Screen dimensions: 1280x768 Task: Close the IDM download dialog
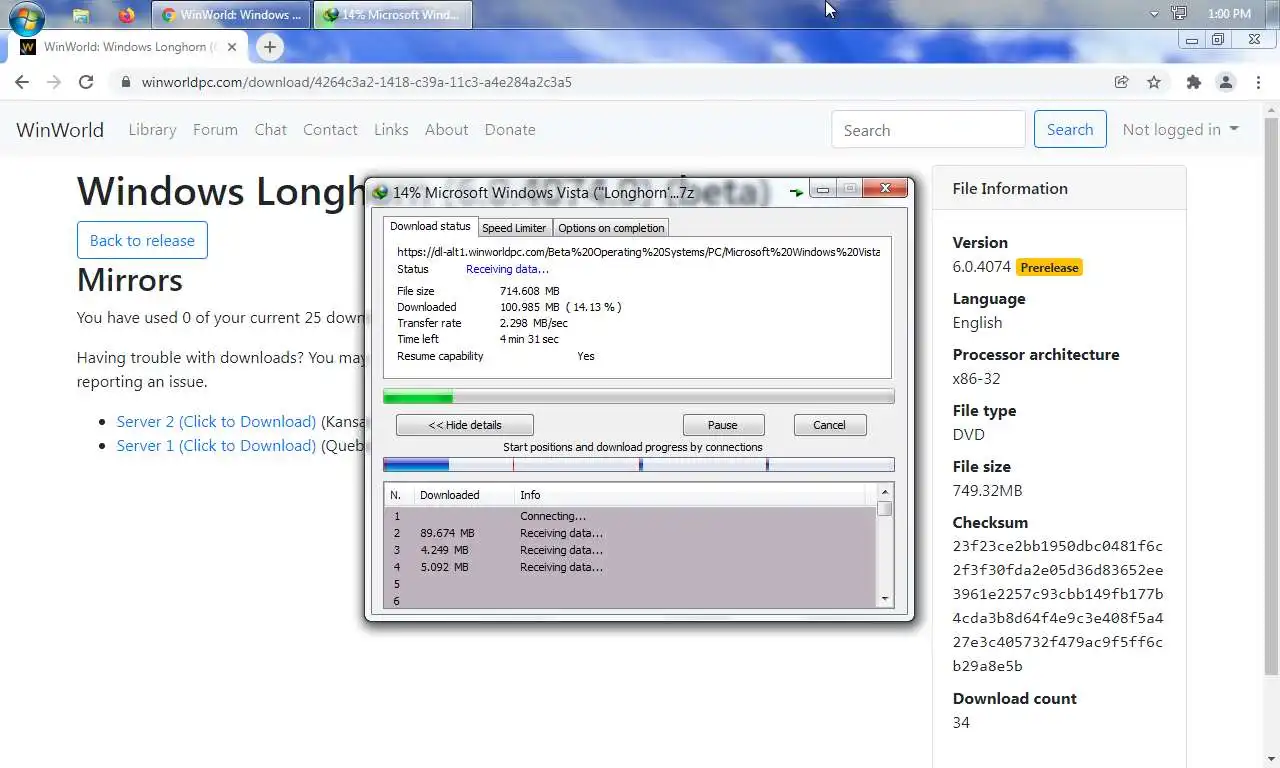point(884,189)
